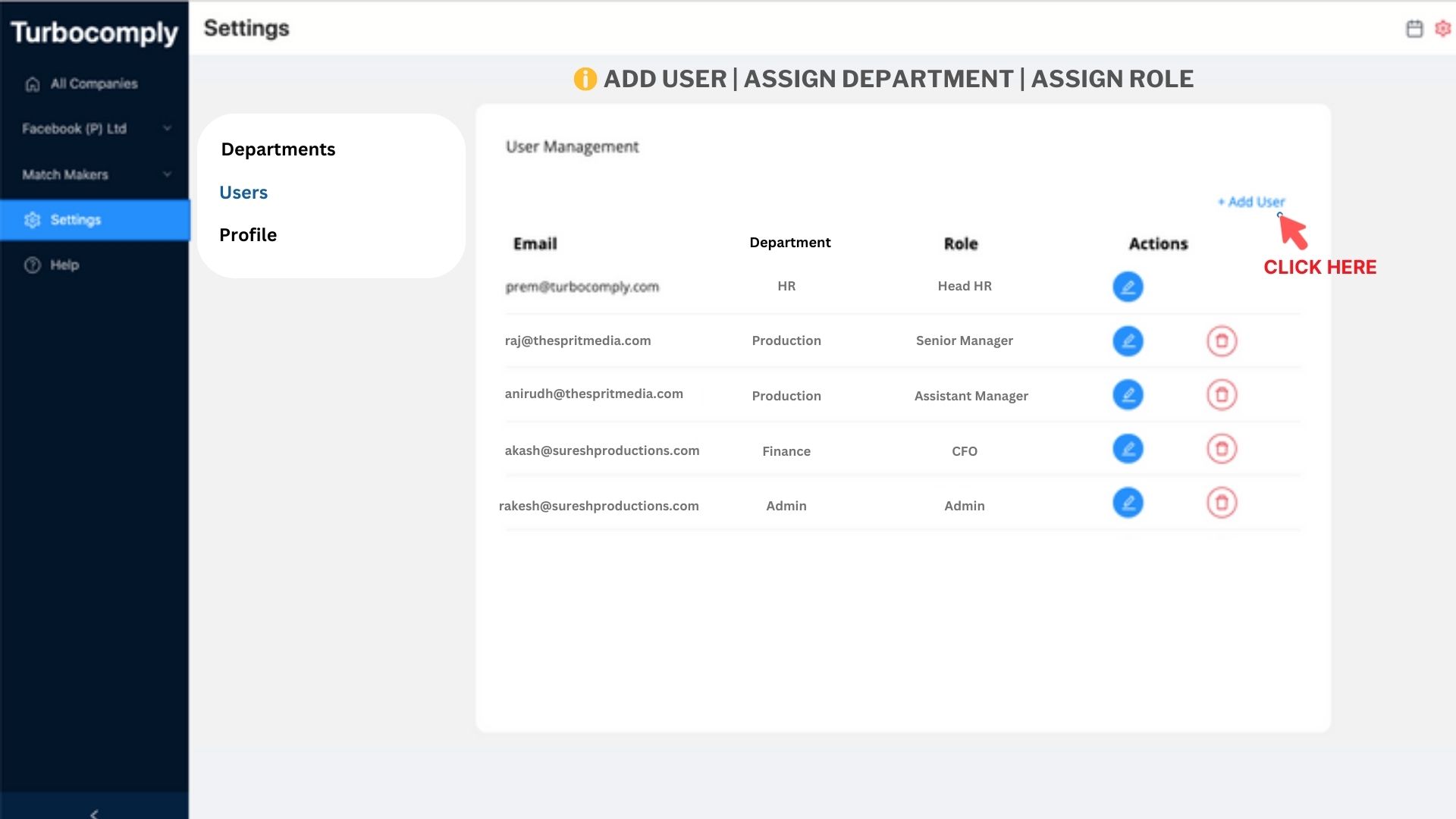Switch to the Profile settings section
1456x819 pixels.
click(x=248, y=235)
